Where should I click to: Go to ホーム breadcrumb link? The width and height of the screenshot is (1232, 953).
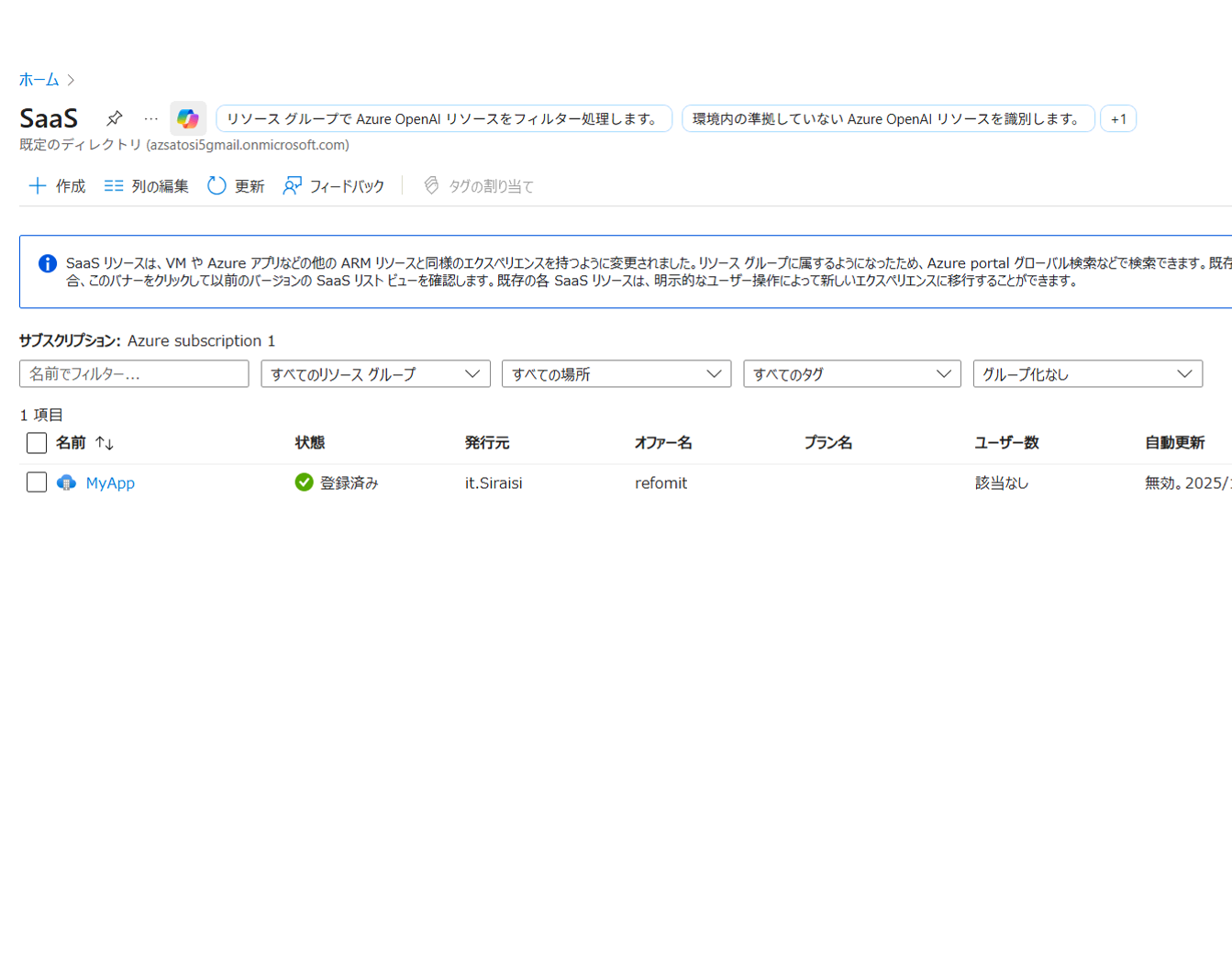tap(39, 80)
